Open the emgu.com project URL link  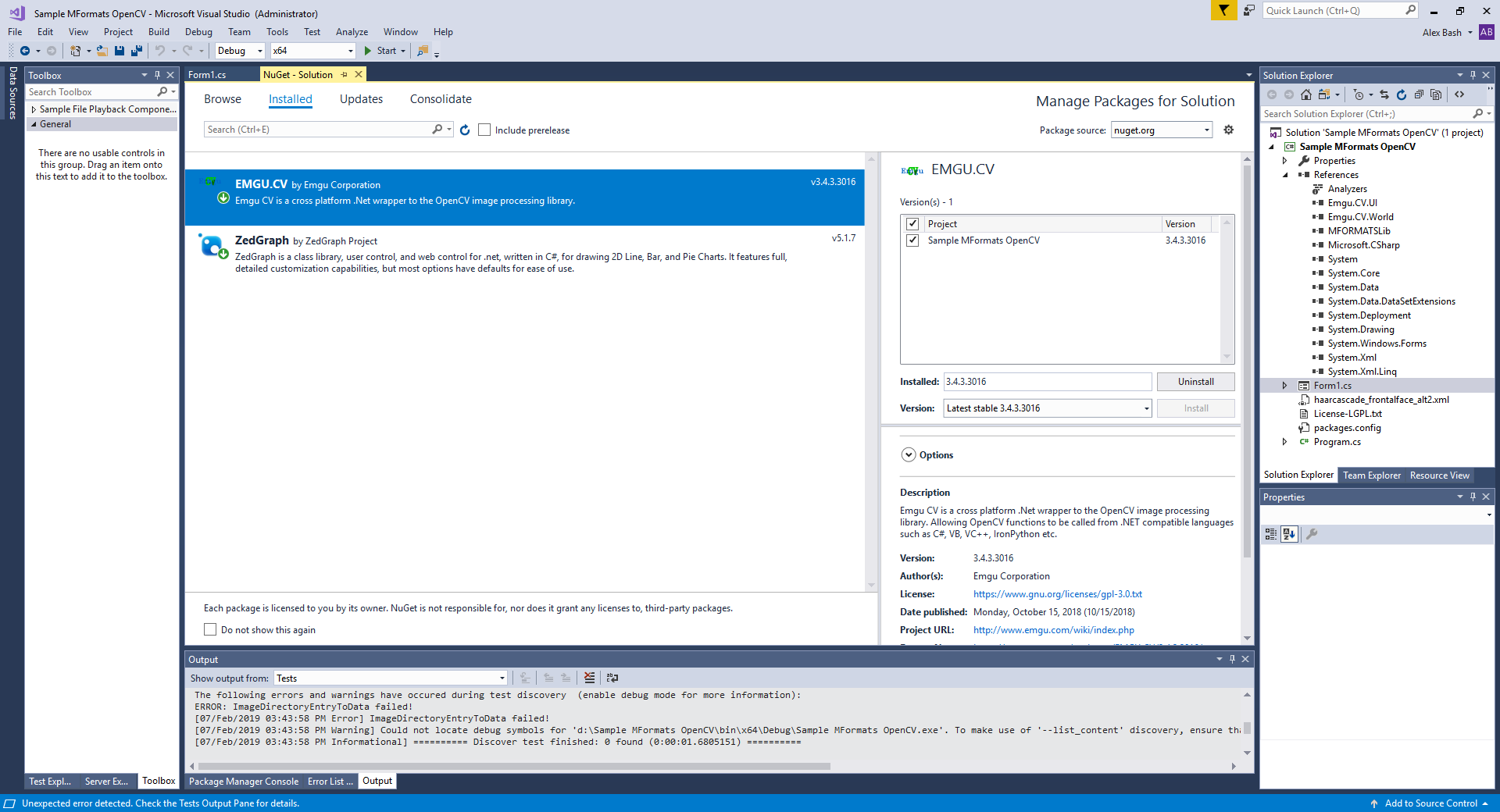pos(1054,630)
